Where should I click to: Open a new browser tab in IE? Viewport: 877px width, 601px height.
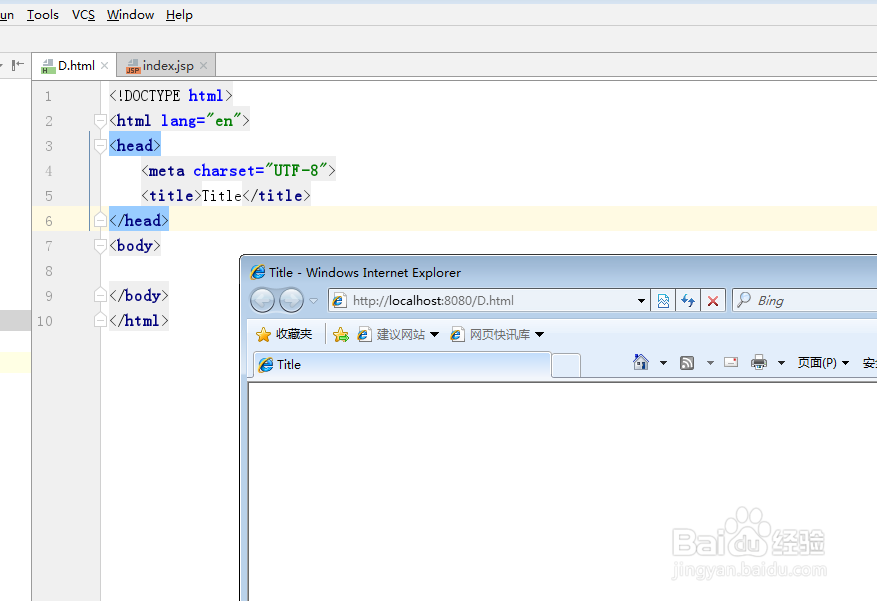[565, 366]
